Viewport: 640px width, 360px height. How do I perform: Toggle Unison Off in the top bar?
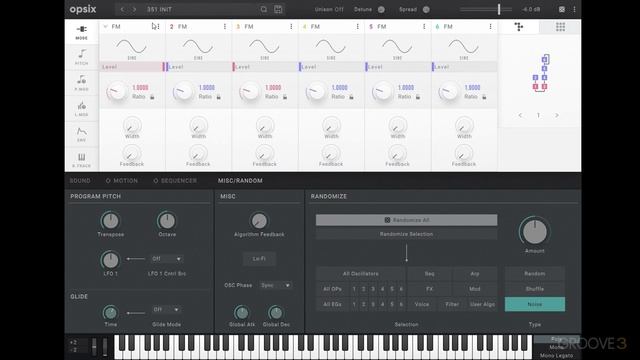click(329, 9)
